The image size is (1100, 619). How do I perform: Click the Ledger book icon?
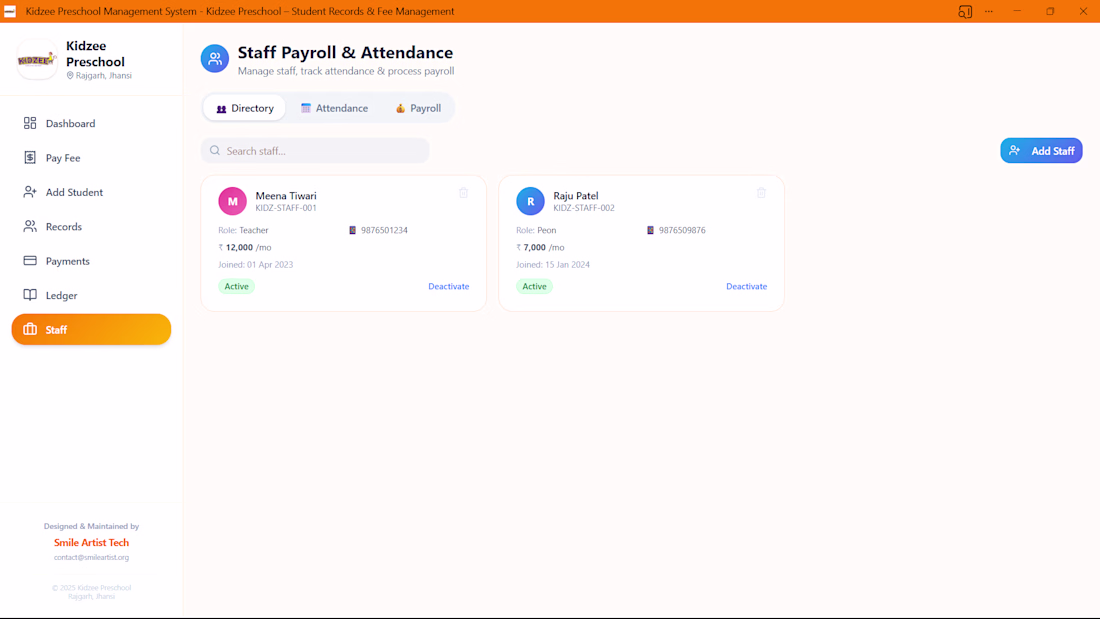(x=30, y=295)
